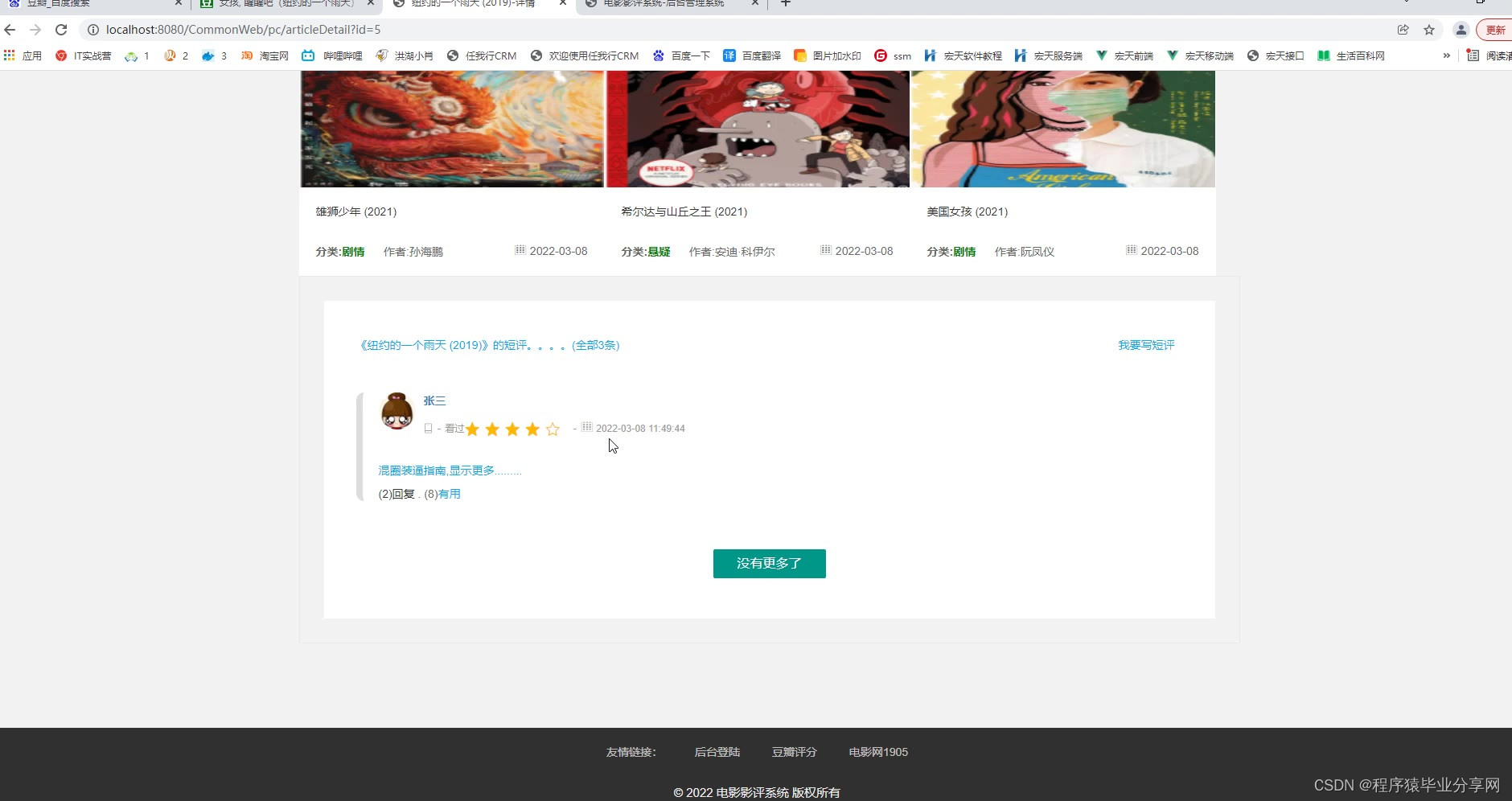This screenshot has width=1512, height=801.
Task: Open the browser profile avatar icon
Action: pyautogui.click(x=1461, y=30)
